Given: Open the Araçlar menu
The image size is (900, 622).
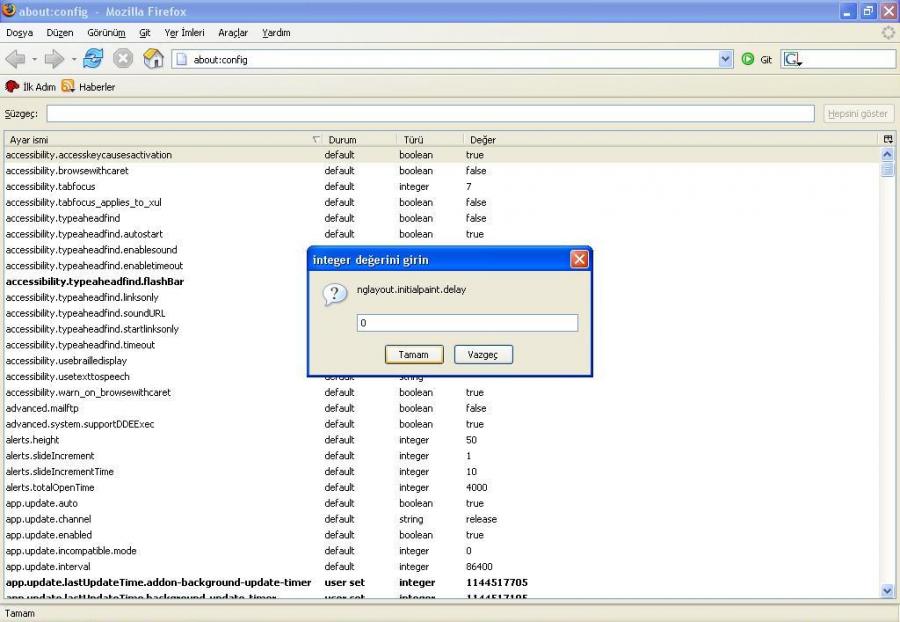Looking at the screenshot, I should pyautogui.click(x=233, y=33).
